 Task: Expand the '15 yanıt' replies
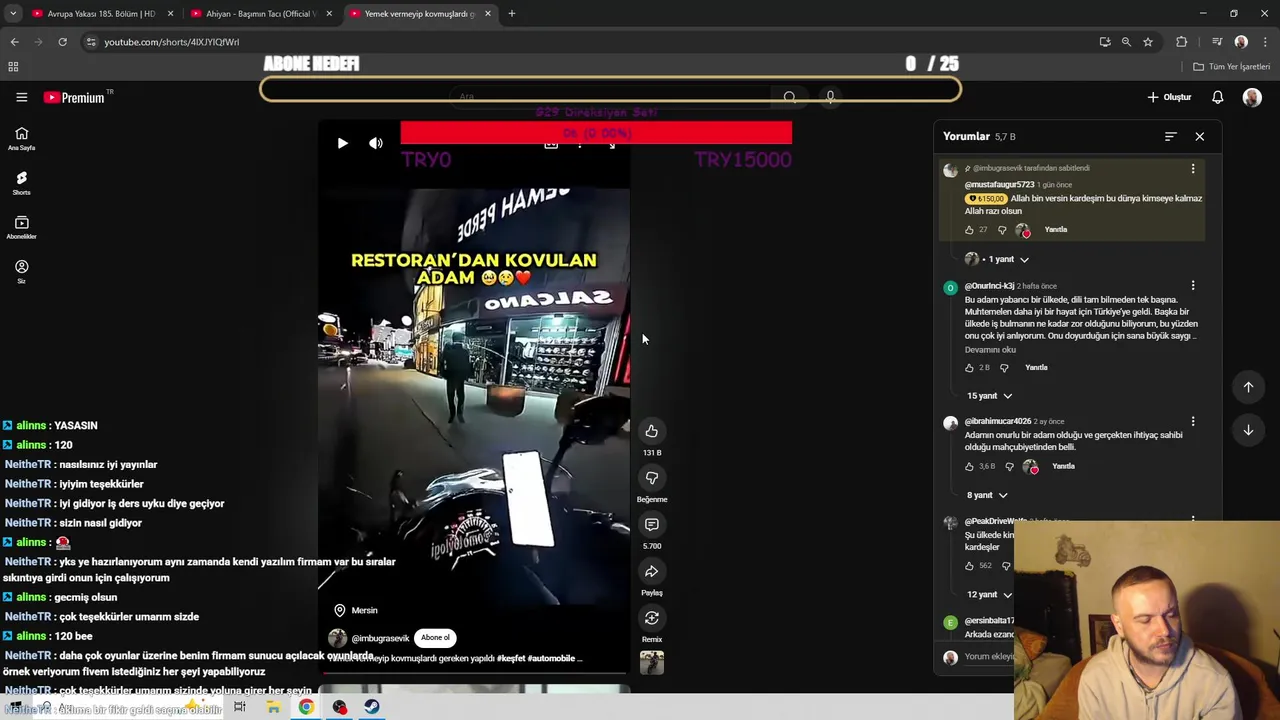[989, 396]
